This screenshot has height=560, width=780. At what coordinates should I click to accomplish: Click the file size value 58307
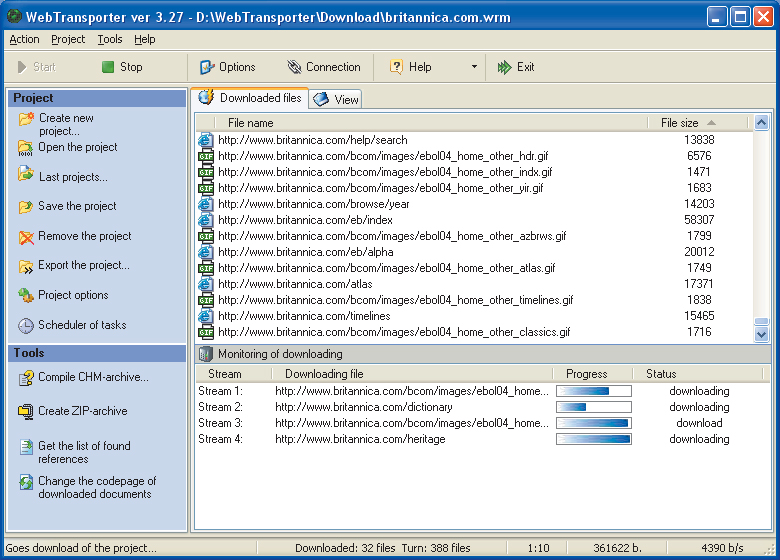699,220
